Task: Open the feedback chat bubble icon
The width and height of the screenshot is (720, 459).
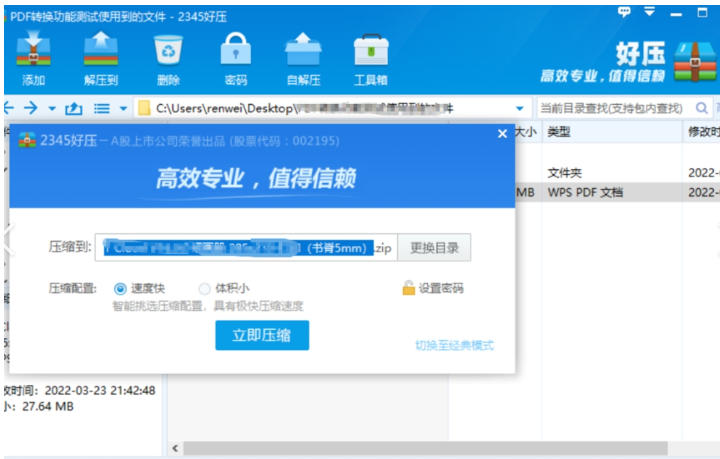Action: tap(624, 12)
